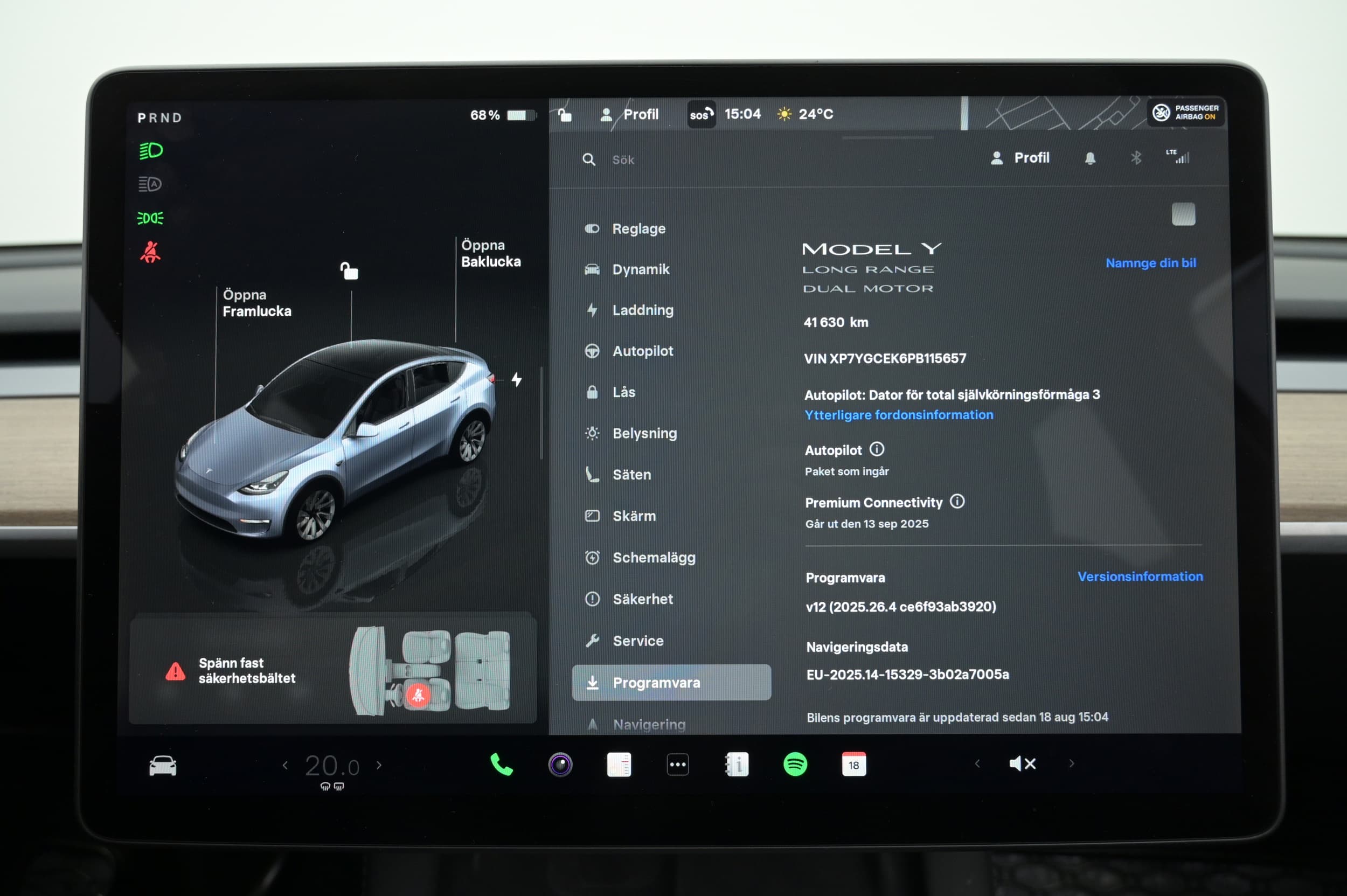The image size is (1347, 896).
Task: Tap Öppna Framlucka button
Action: pos(256,303)
